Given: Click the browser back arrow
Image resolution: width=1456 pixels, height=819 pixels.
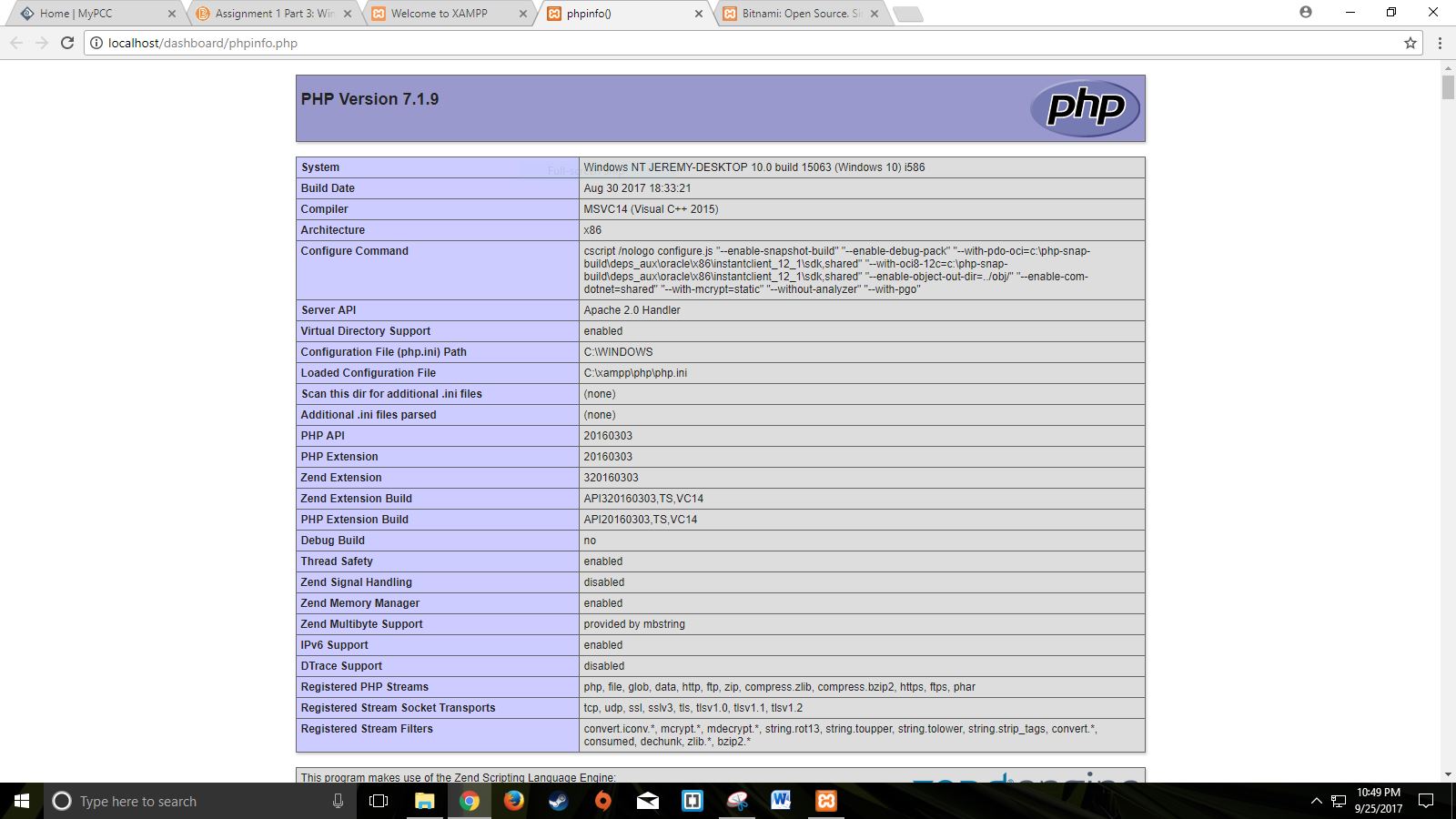Looking at the screenshot, I should pyautogui.click(x=16, y=43).
